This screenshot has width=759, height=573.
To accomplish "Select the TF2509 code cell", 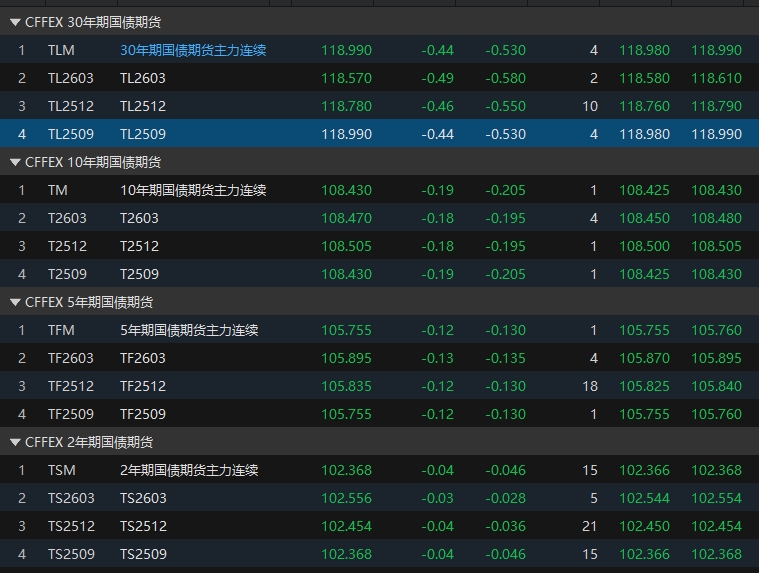I will coord(71,414).
